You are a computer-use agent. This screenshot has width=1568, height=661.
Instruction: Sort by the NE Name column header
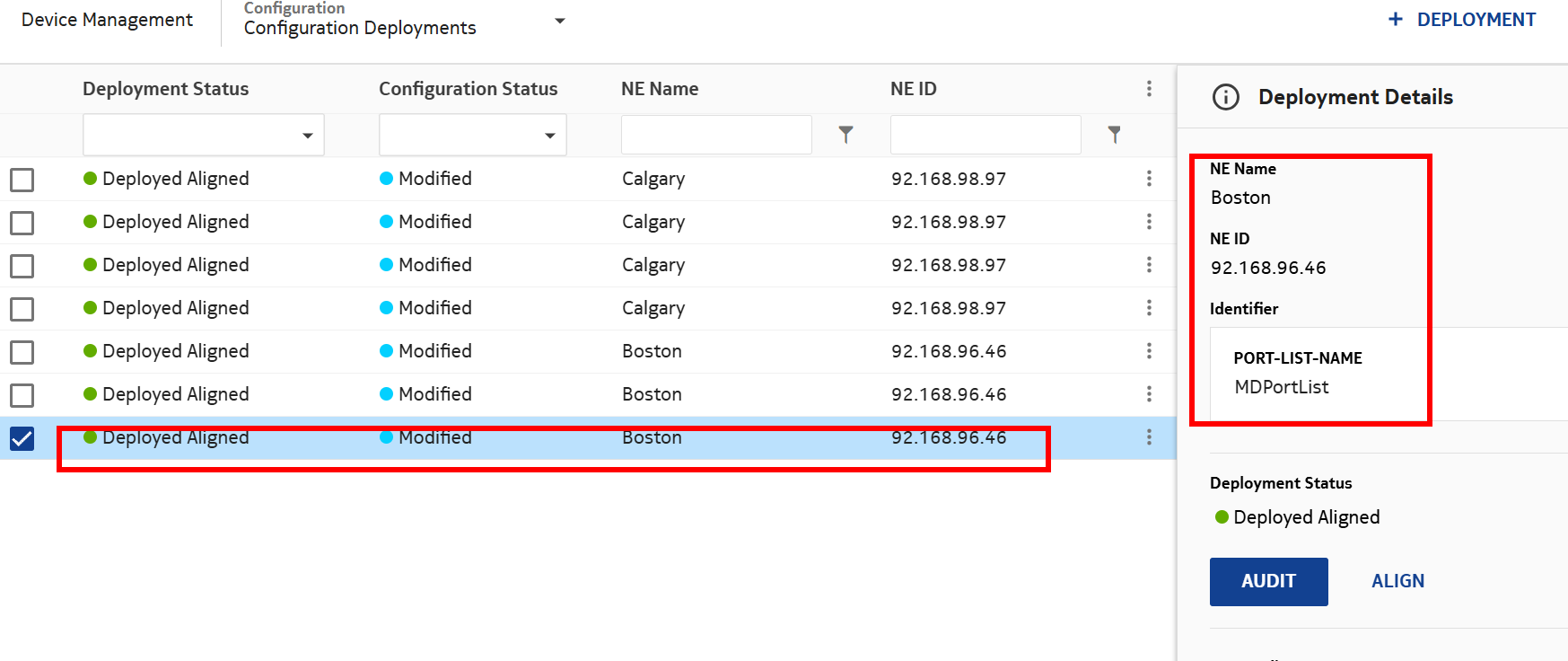pyautogui.click(x=660, y=89)
